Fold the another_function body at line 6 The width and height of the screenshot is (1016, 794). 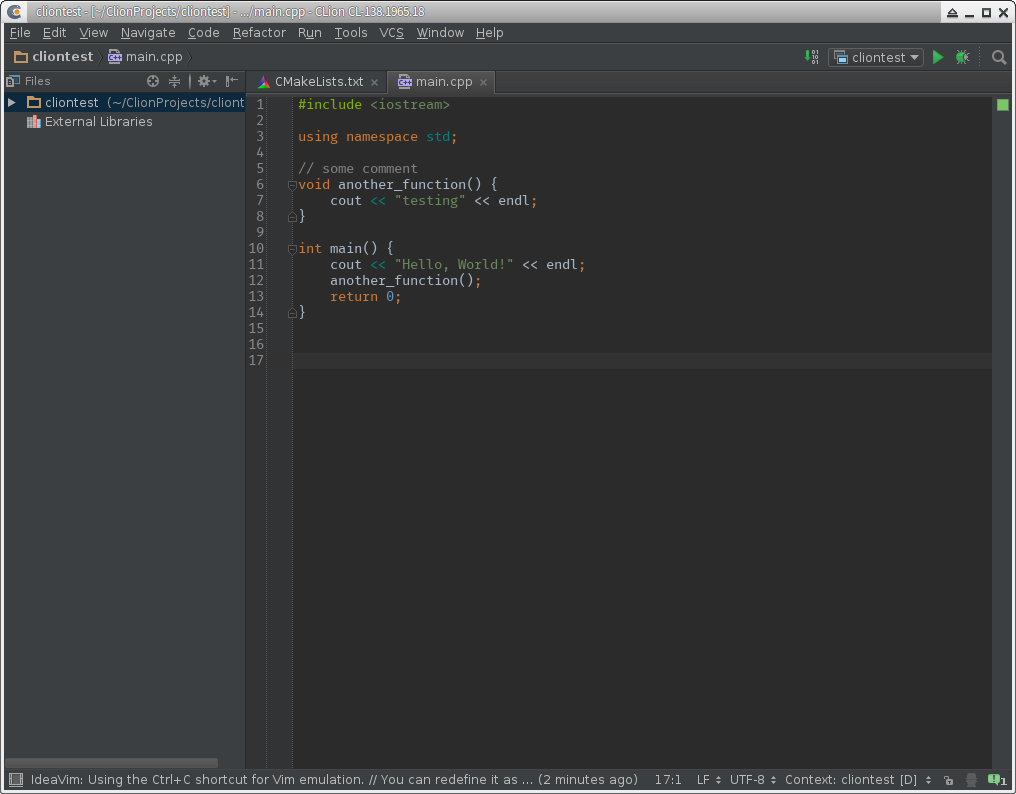[x=292, y=185]
